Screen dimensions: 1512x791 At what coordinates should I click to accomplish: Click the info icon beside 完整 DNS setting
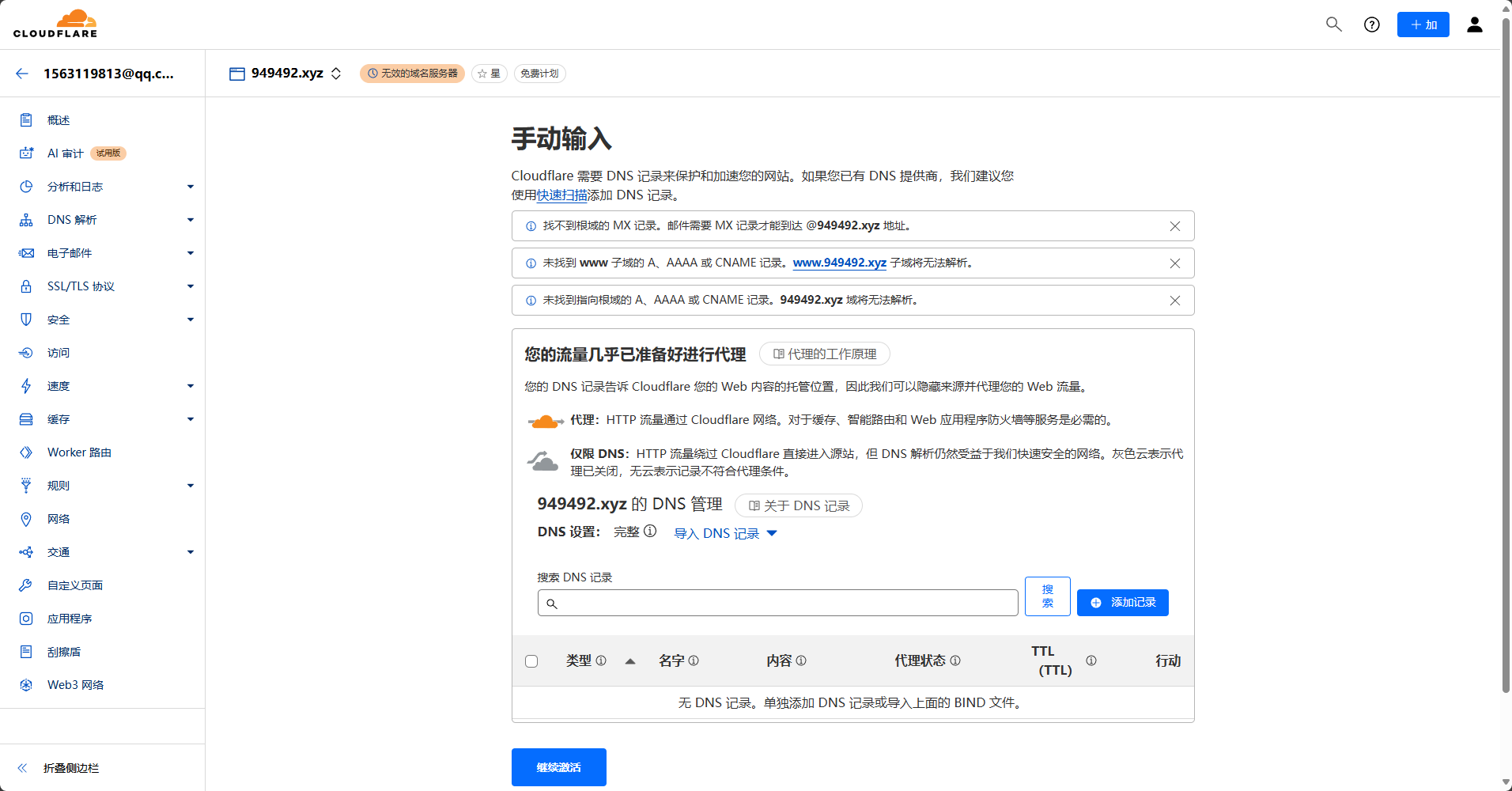pos(650,532)
